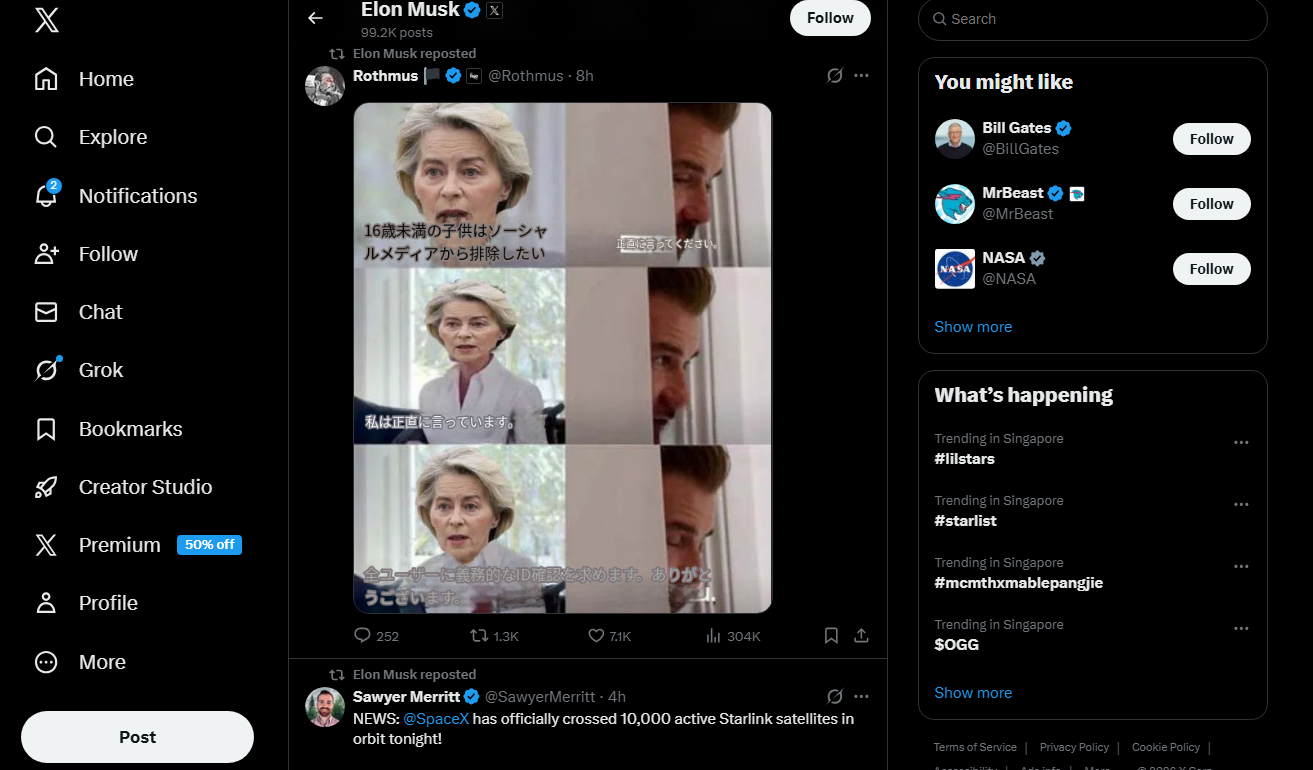Click the Search input field

coord(1100,19)
